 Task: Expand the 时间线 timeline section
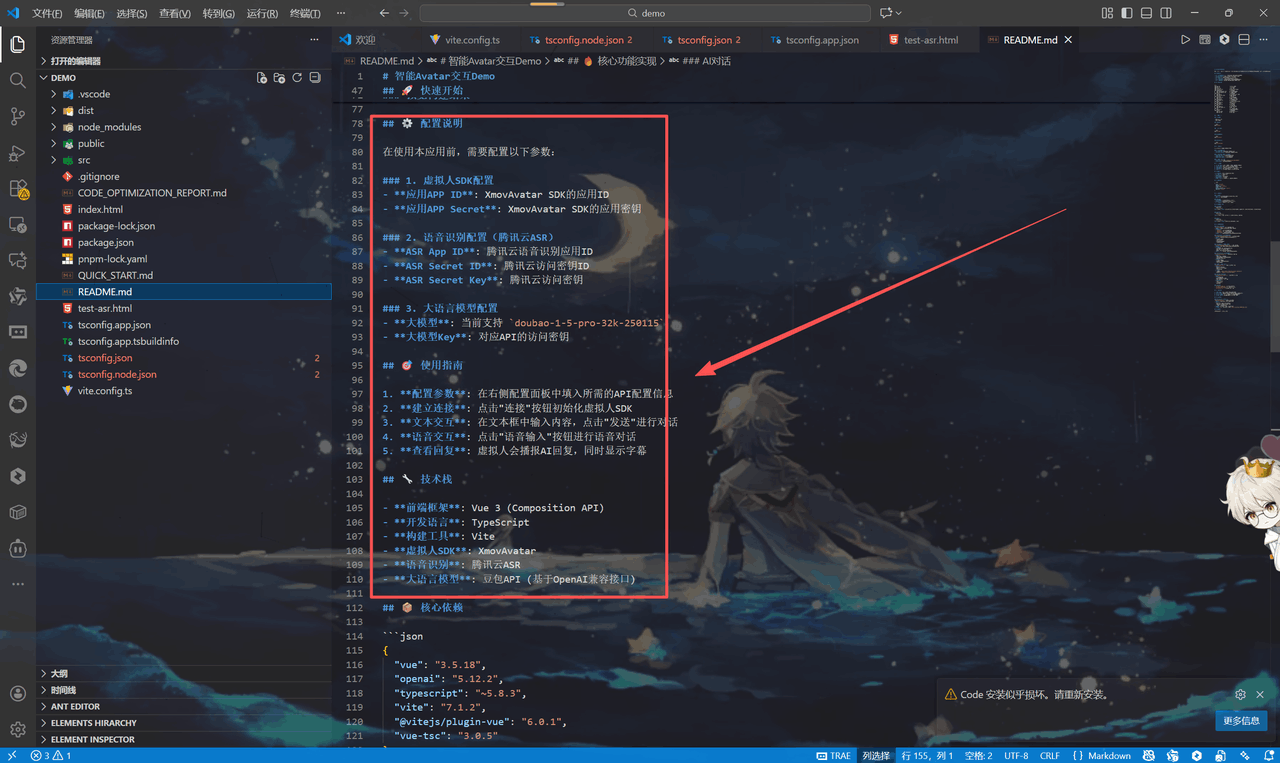pos(183,690)
